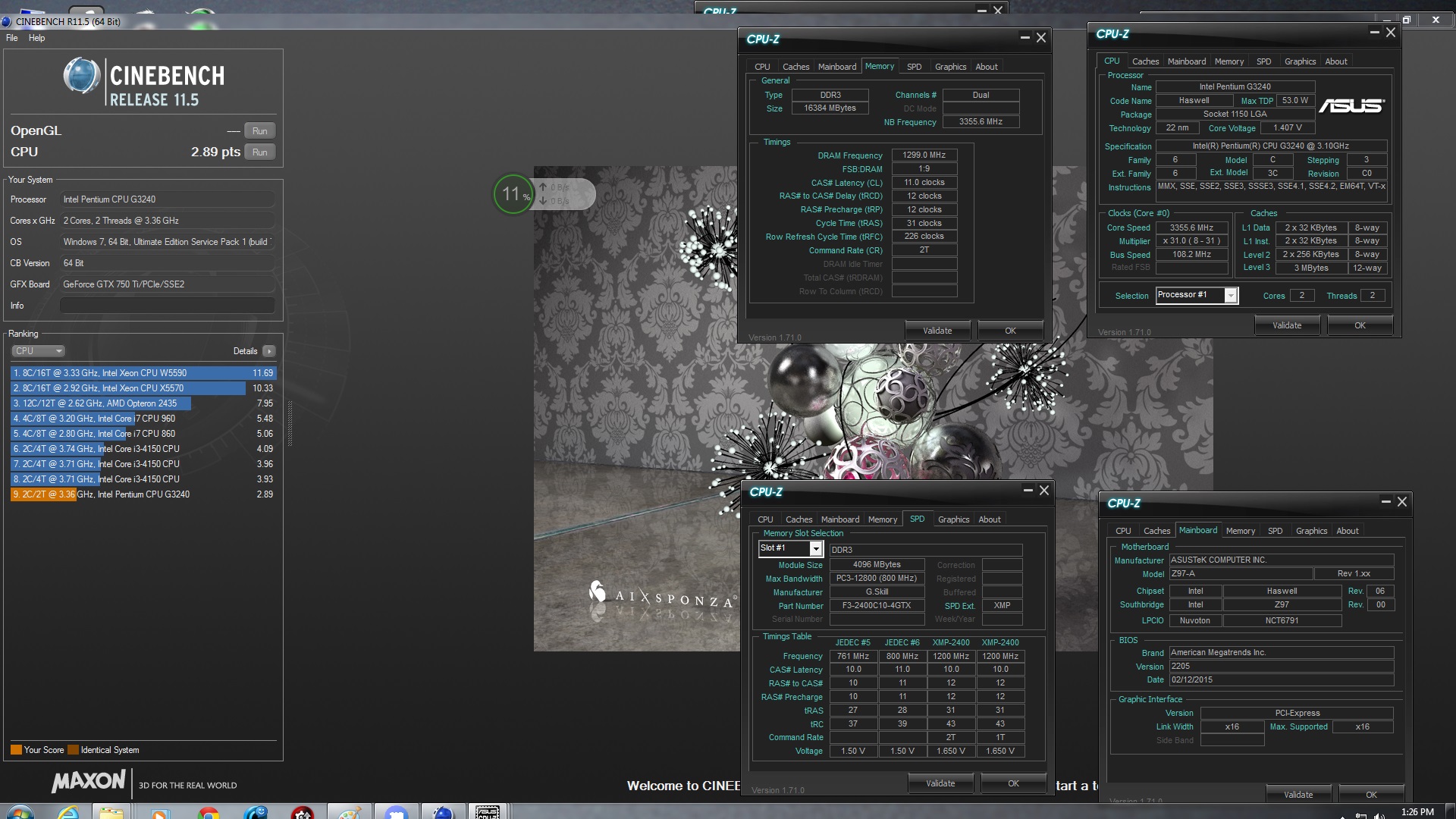Click OK in the SPD CPU-Z window
Viewport: 1456px width, 819px height.
(1013, 783)
